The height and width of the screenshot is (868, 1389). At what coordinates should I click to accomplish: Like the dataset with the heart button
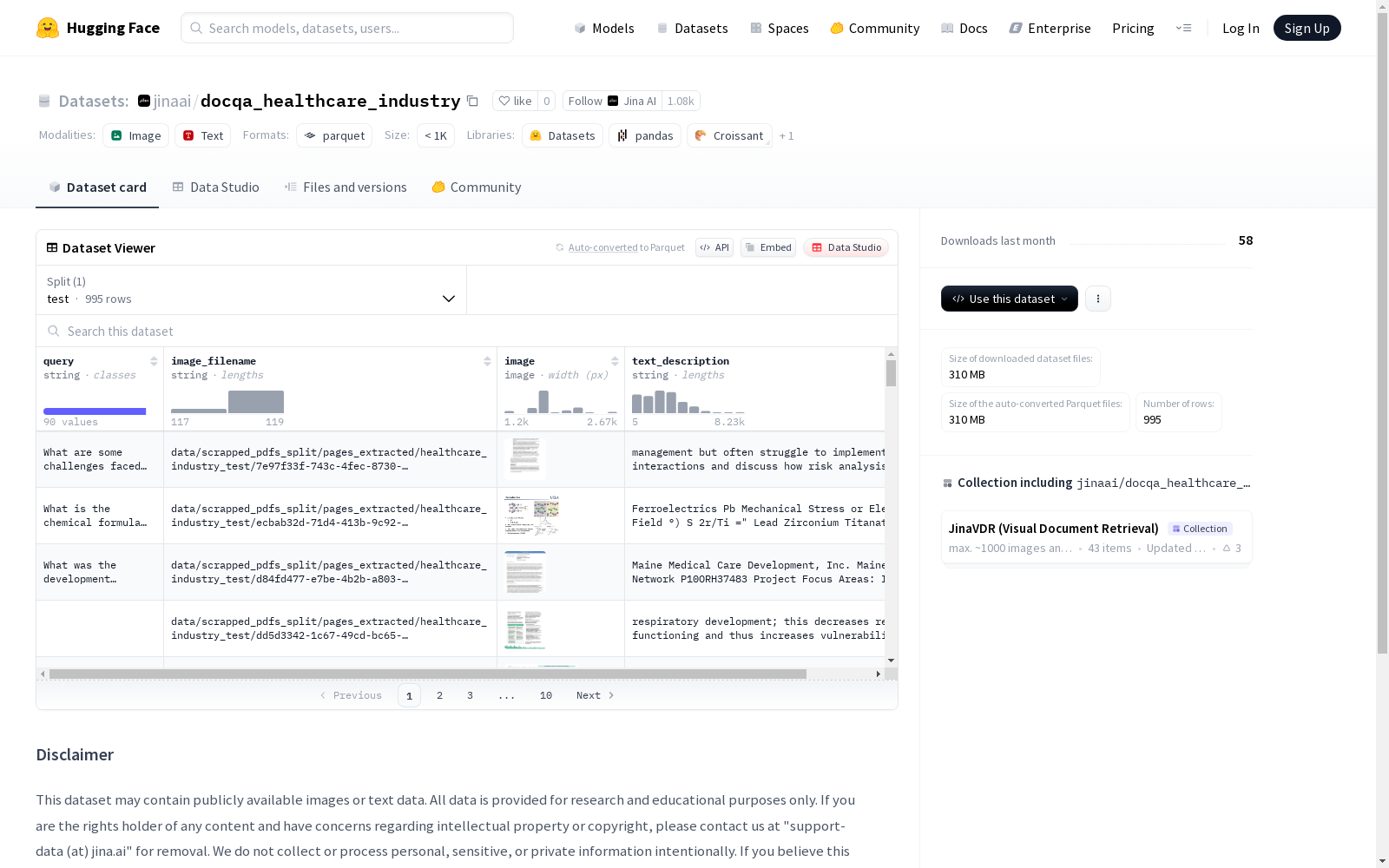click(x=515, y=101)
